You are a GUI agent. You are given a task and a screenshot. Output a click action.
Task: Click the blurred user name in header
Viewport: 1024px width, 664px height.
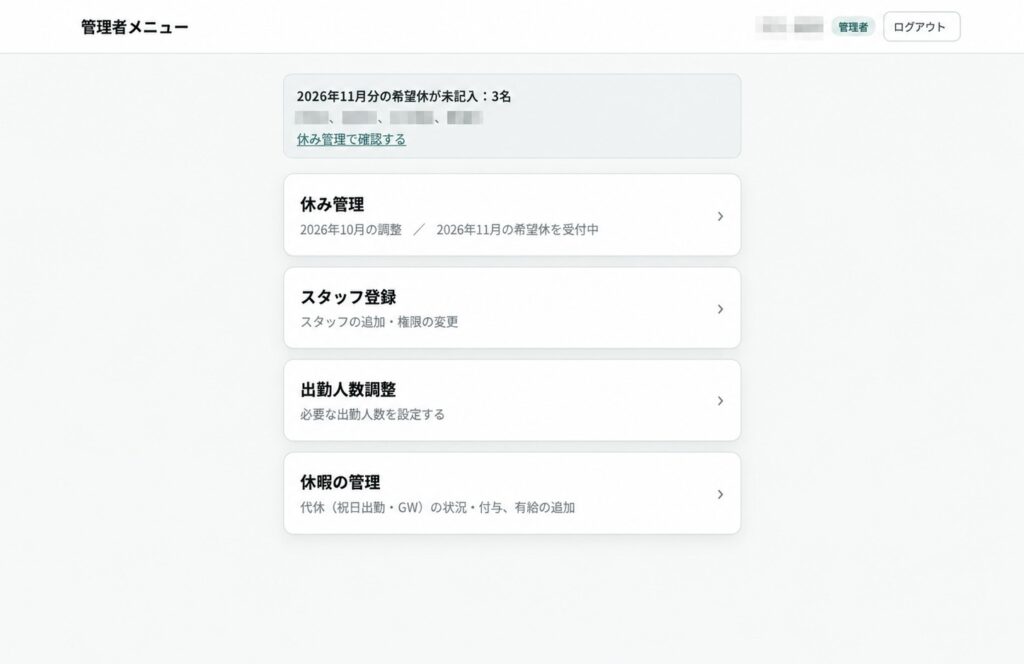(790, 27)
